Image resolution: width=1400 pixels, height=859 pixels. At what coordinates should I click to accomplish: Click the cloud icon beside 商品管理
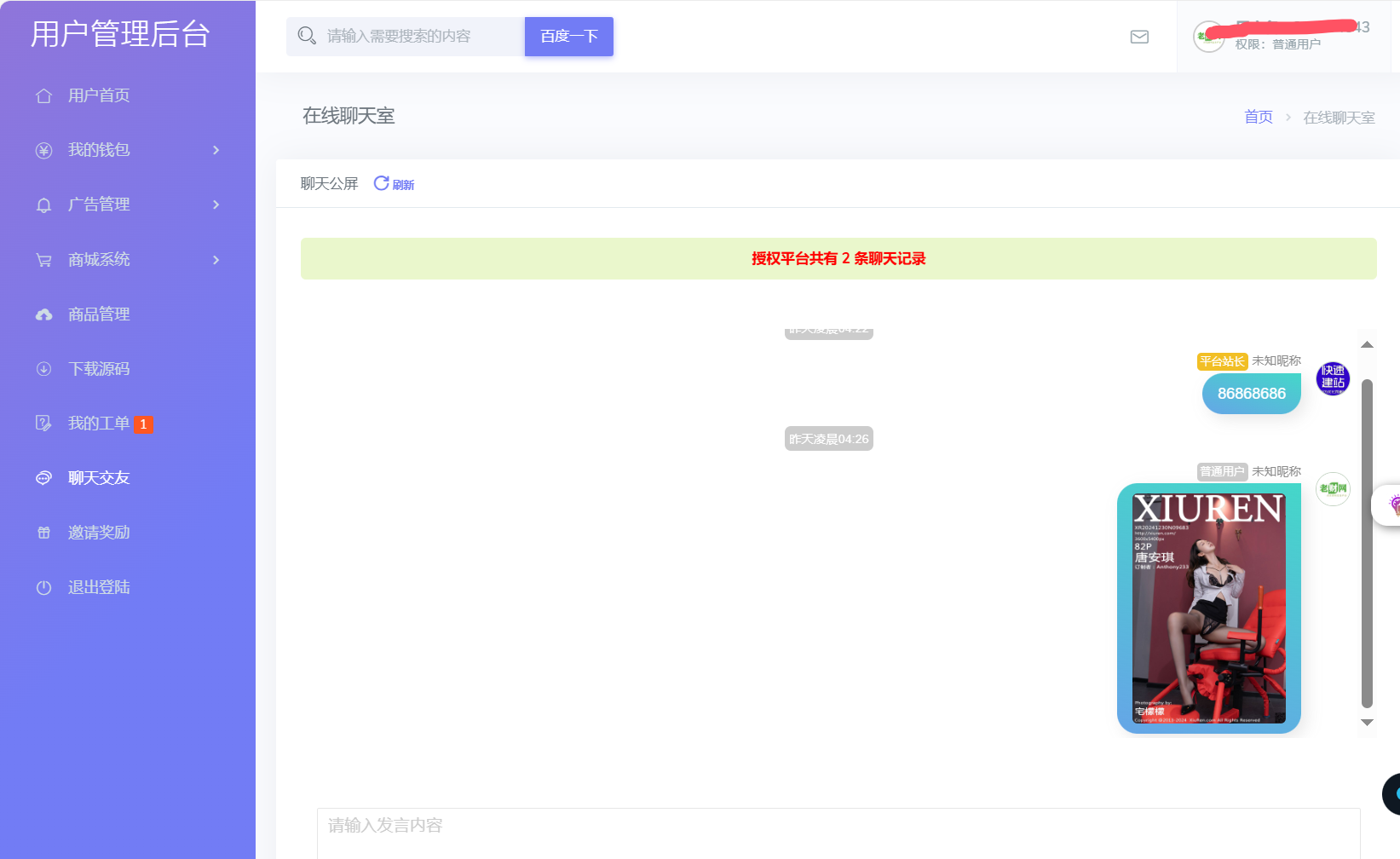(43, 314)
